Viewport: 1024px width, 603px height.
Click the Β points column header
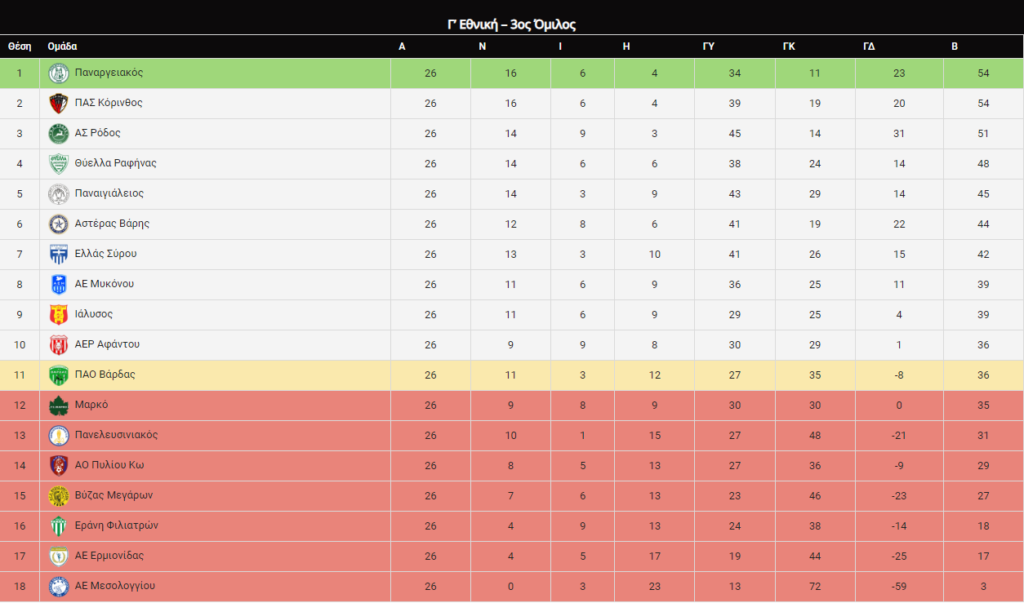click(954, 46)
